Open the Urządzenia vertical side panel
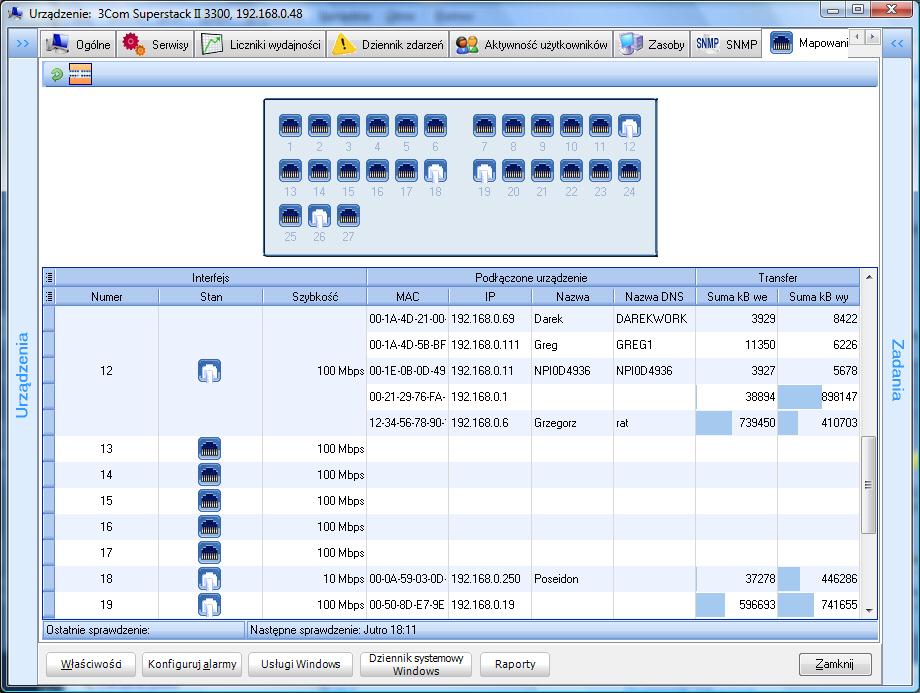Screen dimensions: 920x693 (22, 375)
